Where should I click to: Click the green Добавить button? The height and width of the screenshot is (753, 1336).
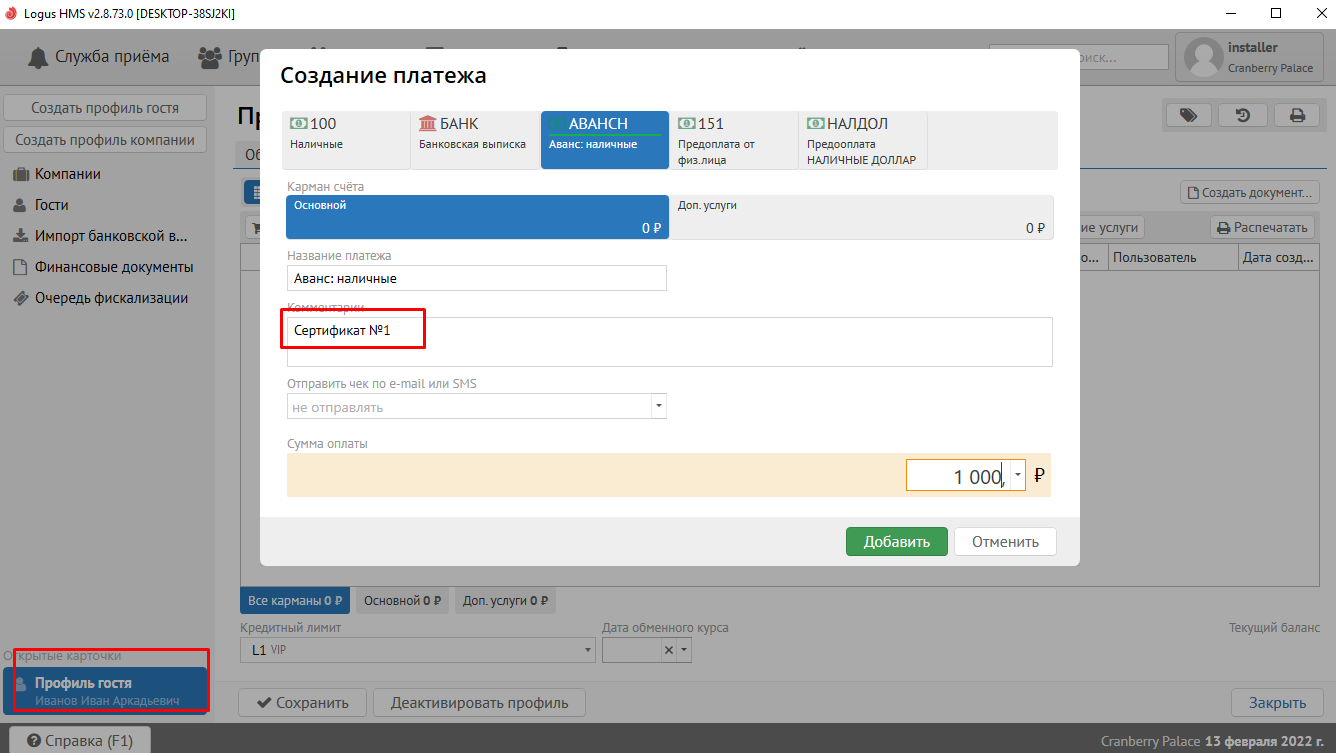pos(897,542)
